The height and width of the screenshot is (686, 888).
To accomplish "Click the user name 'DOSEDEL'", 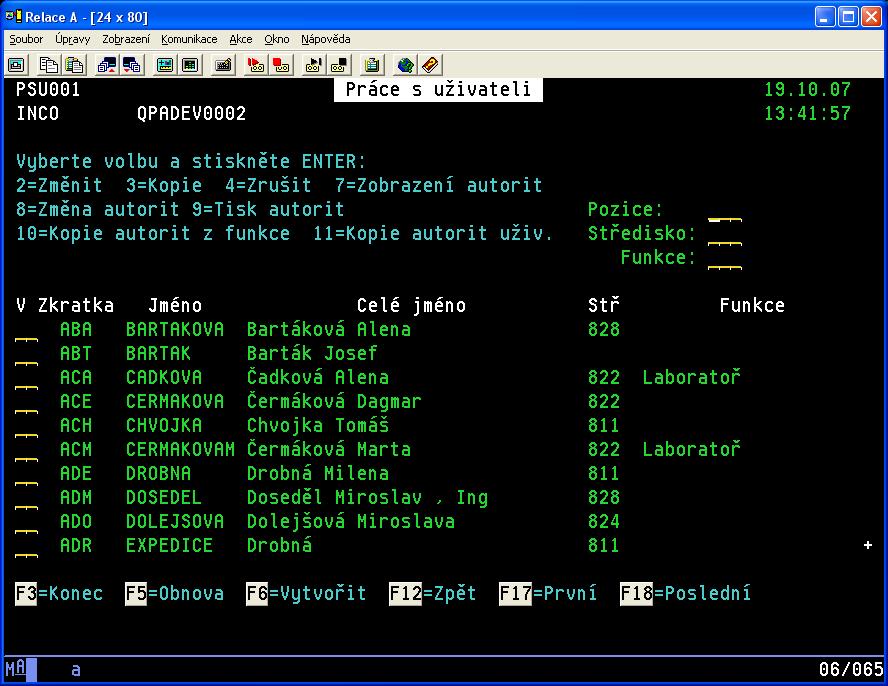I will tap(164, 497).
